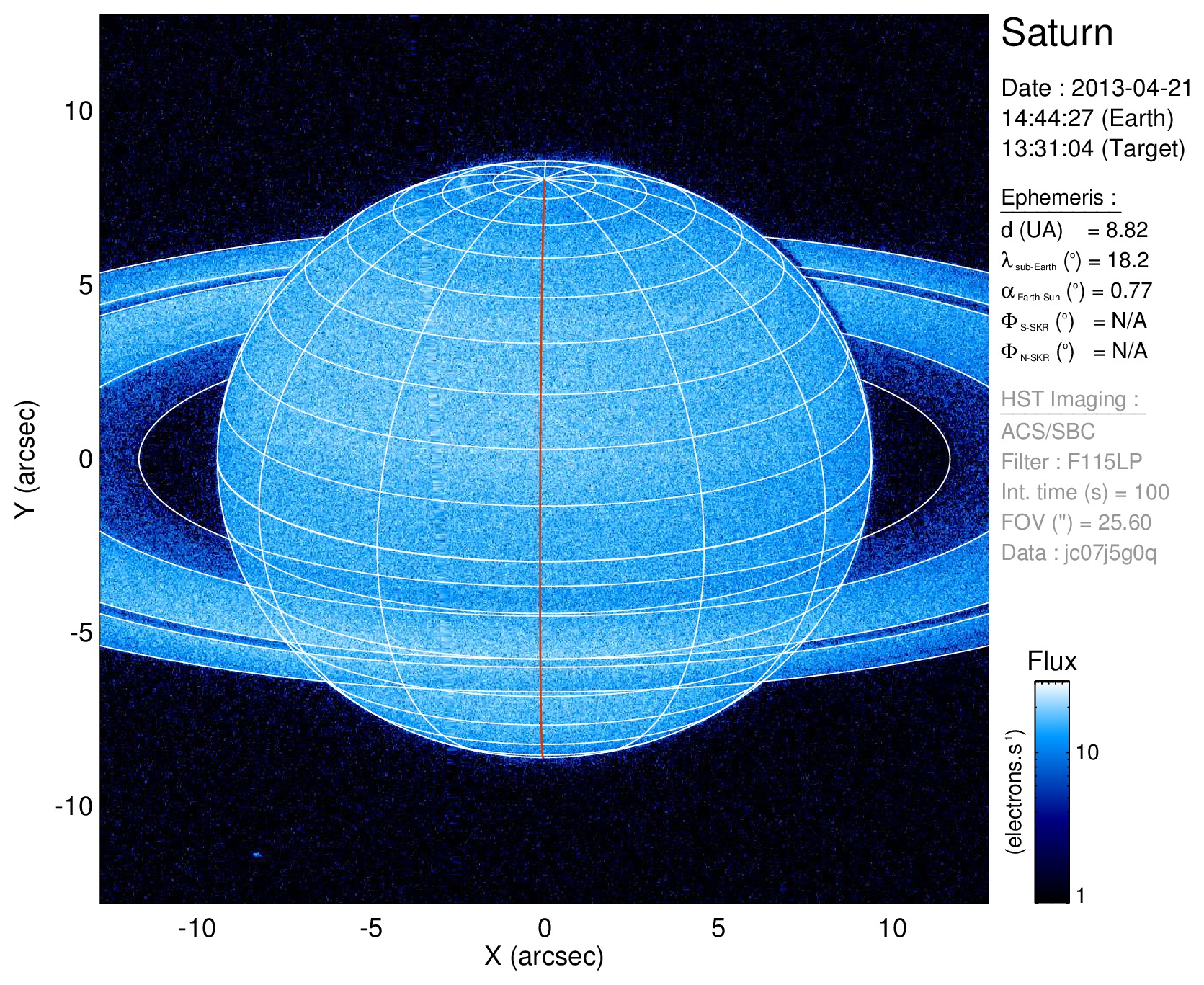Select the 13:31:04 (Target) time text
The height and width of the screenshot is (985, 1204).
[x=1092, y=148]
